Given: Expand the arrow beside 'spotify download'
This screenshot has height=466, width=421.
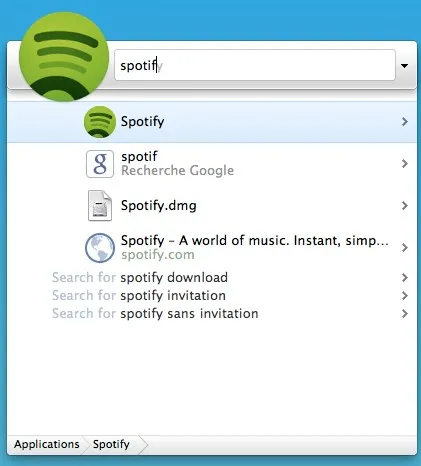Looking at the screenshot, I should (405, 278).
